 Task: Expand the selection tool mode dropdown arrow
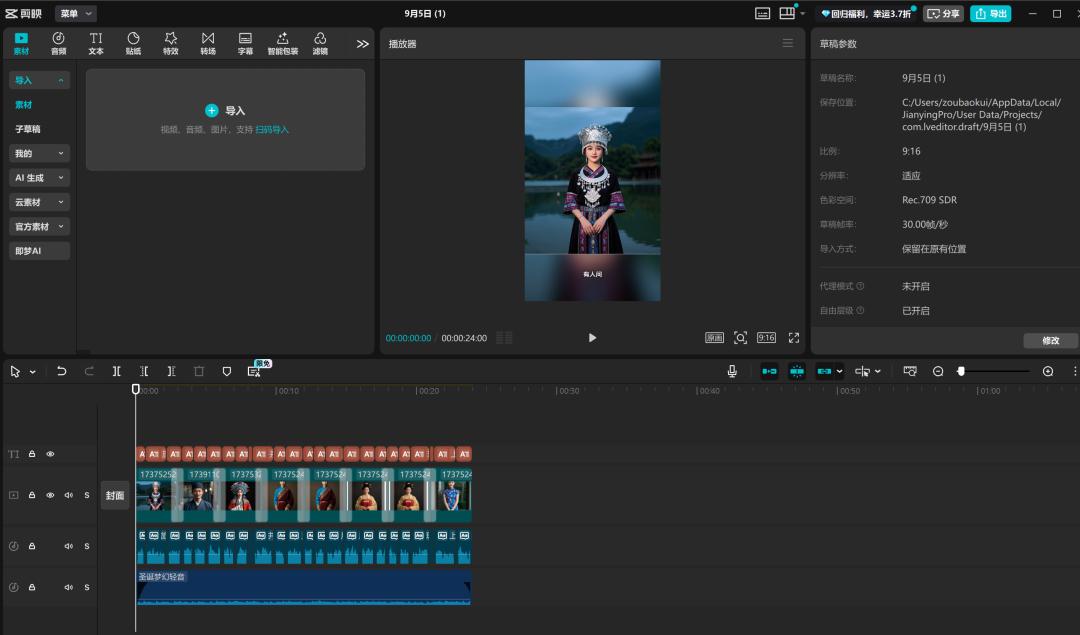point(33,372)
